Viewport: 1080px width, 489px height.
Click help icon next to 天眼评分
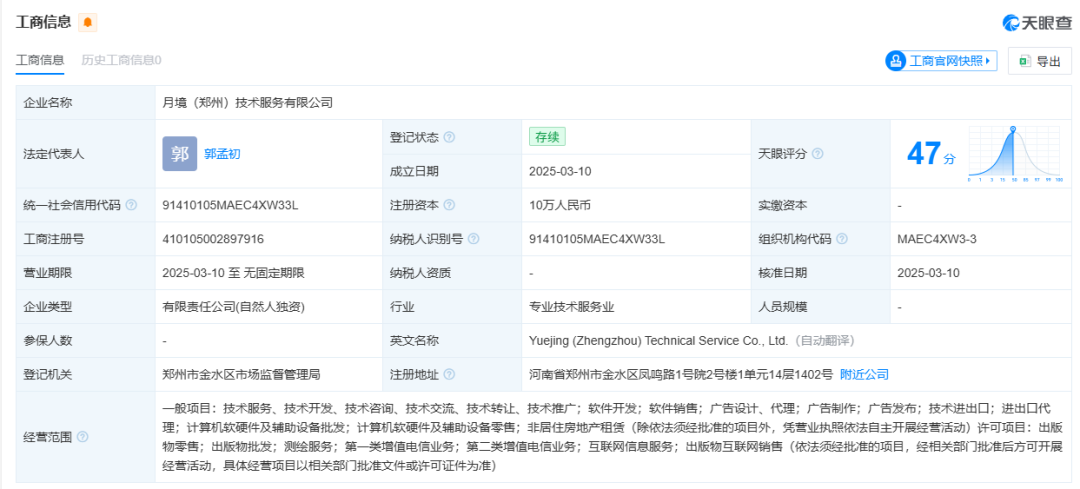point(818,154)
